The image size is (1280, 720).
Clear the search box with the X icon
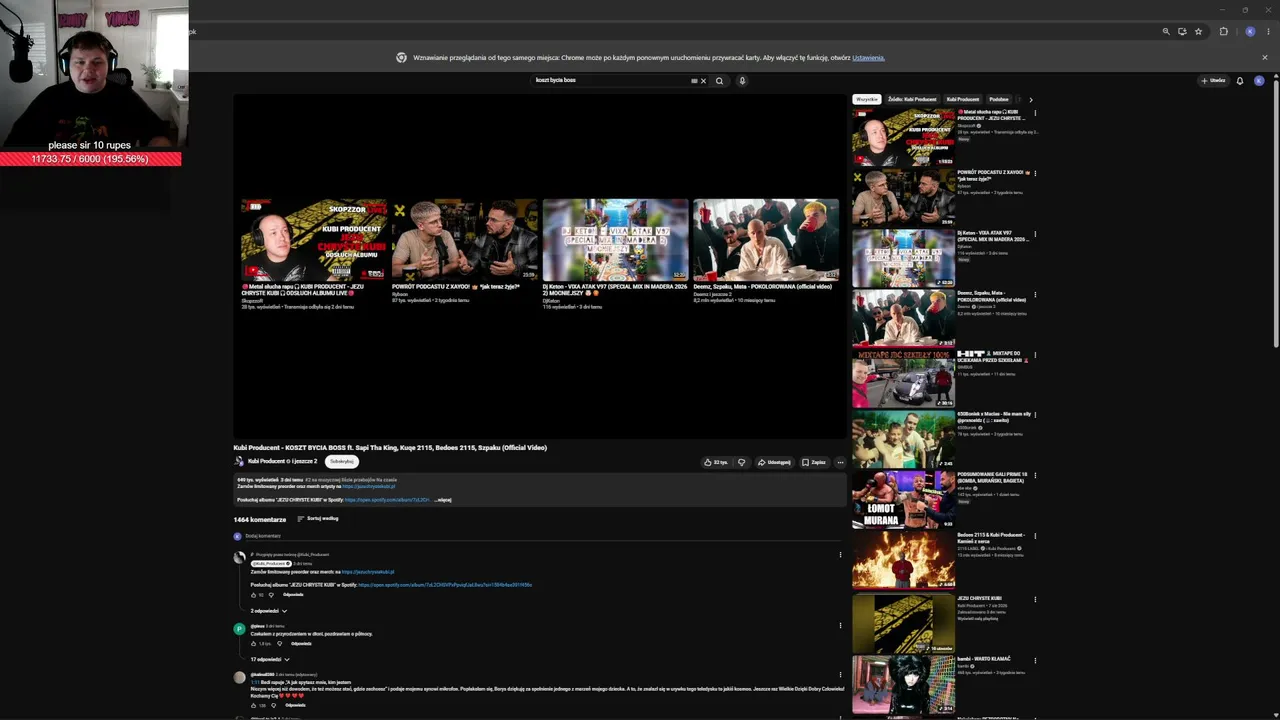(703, 81)
